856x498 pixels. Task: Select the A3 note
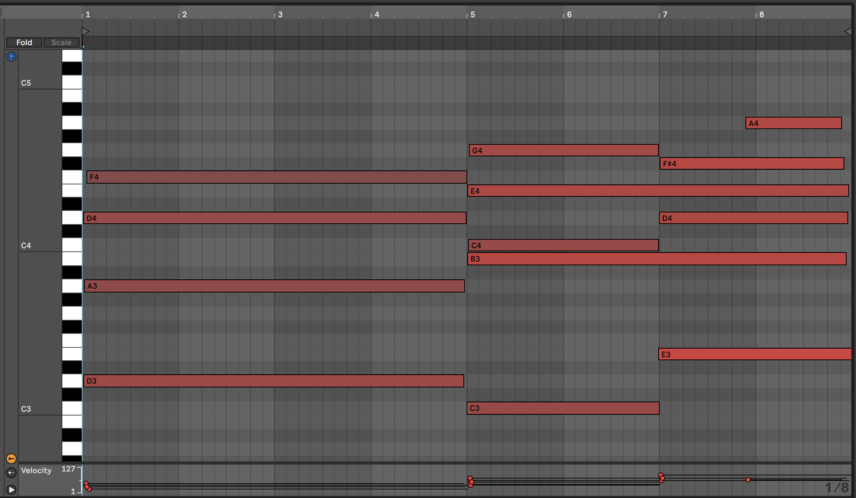coord(274,286)
